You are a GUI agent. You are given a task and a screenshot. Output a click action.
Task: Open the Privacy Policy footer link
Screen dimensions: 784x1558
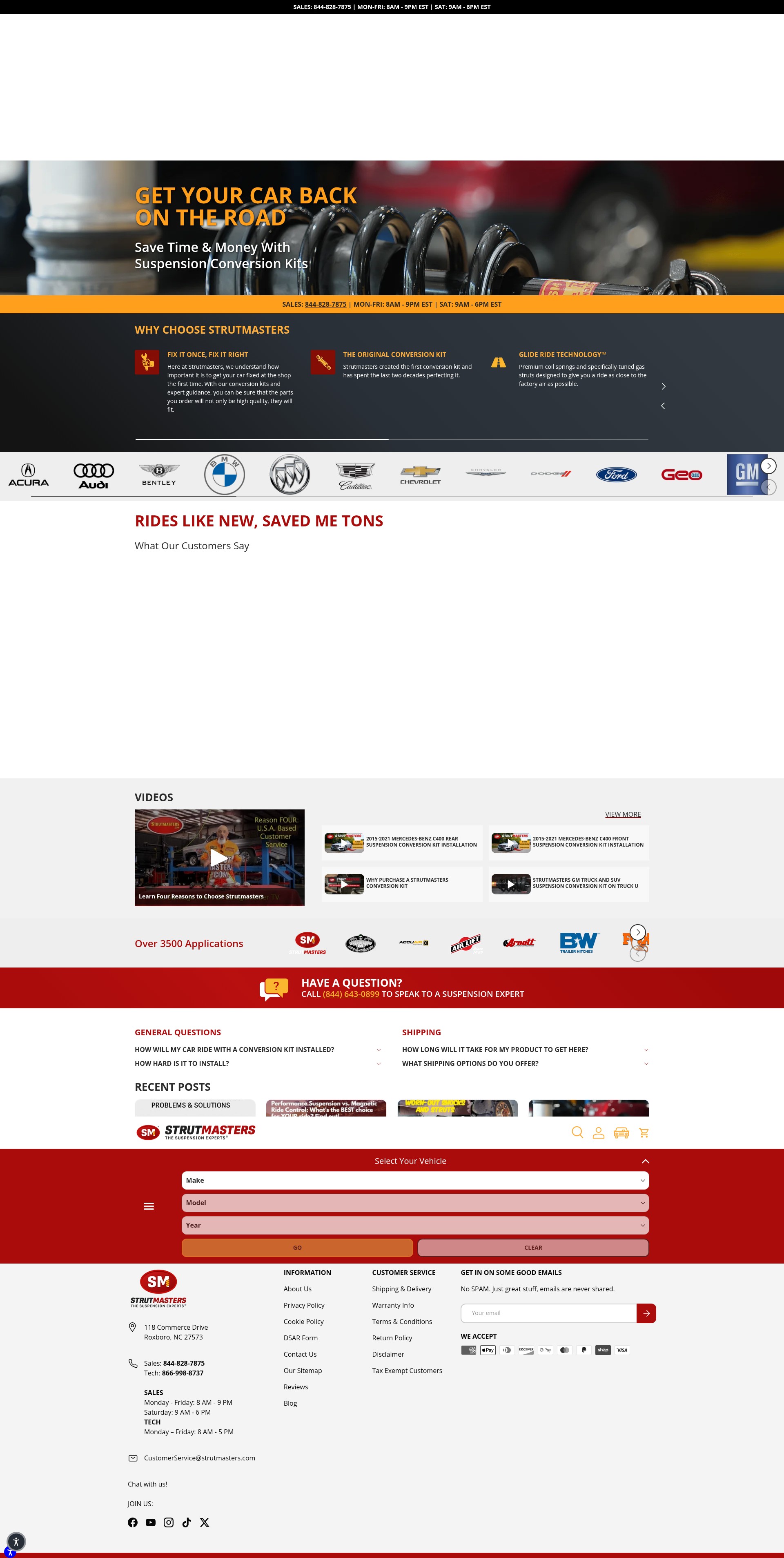click(304, 1305)
